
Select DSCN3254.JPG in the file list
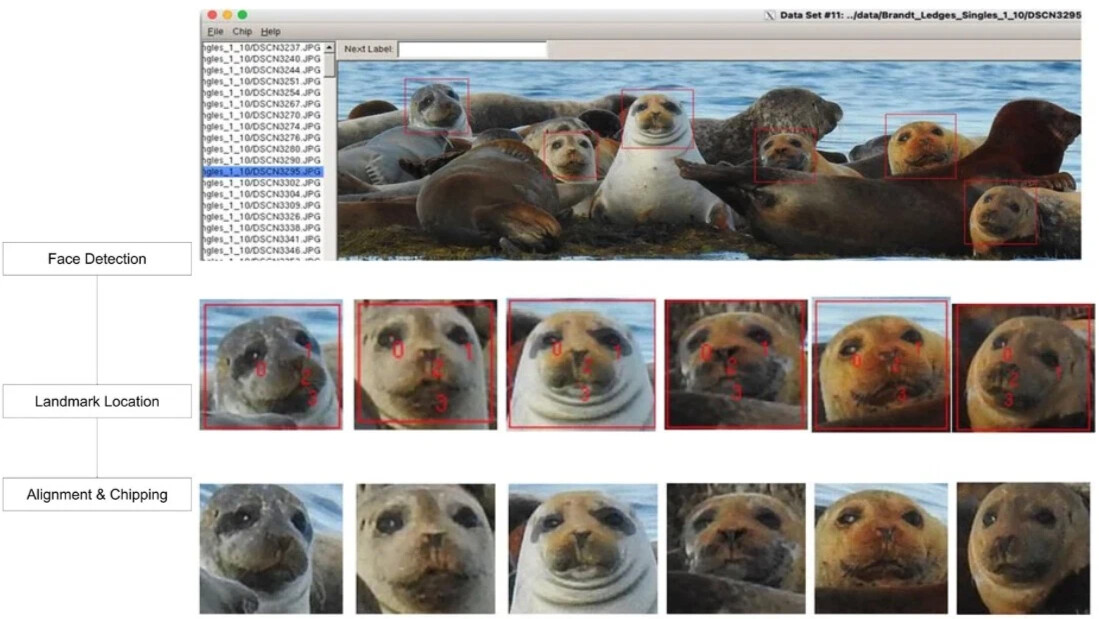pyautogui.click(x=262, y=93)
